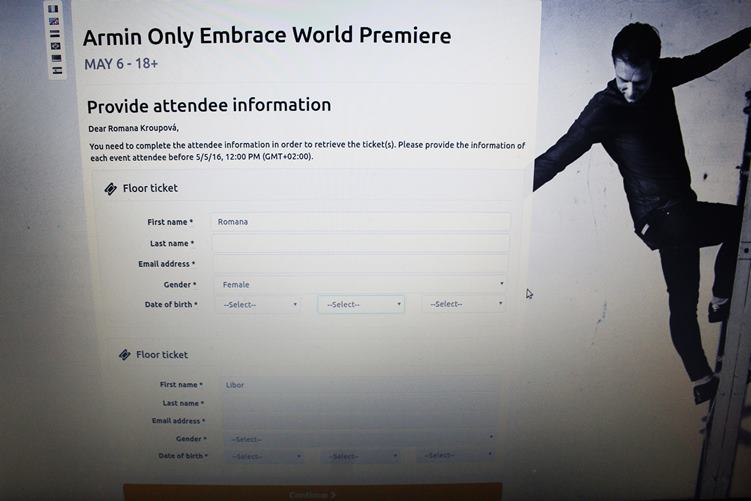The width and height of the screenshot is (751, 501).
Task: Click the orange Continue button
Action: pyautogui.click(x=313, y=493)
